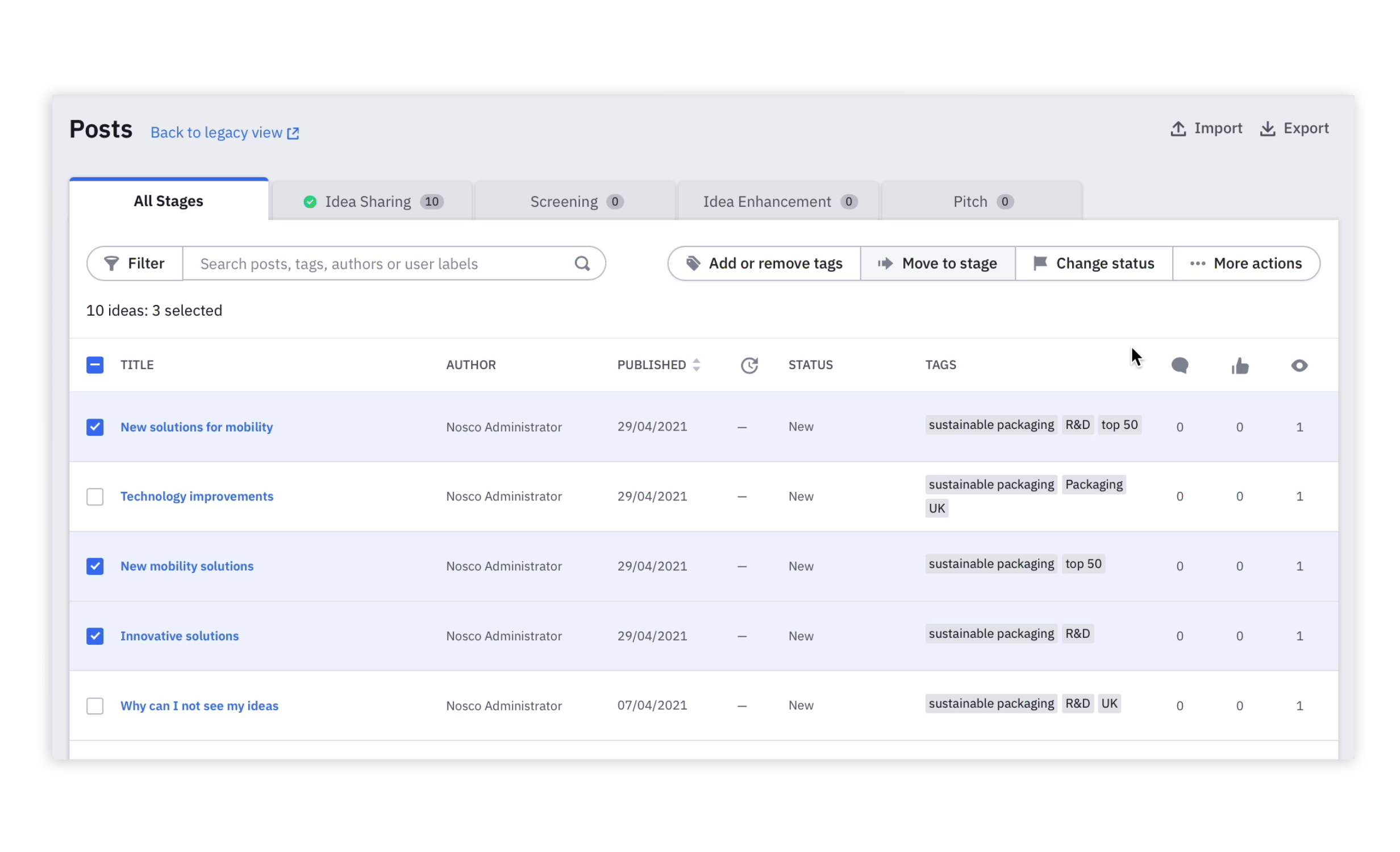Click the Packaging tag on Technology improvements
This screenshot has height=852, width=1400.
(1094, 485)
